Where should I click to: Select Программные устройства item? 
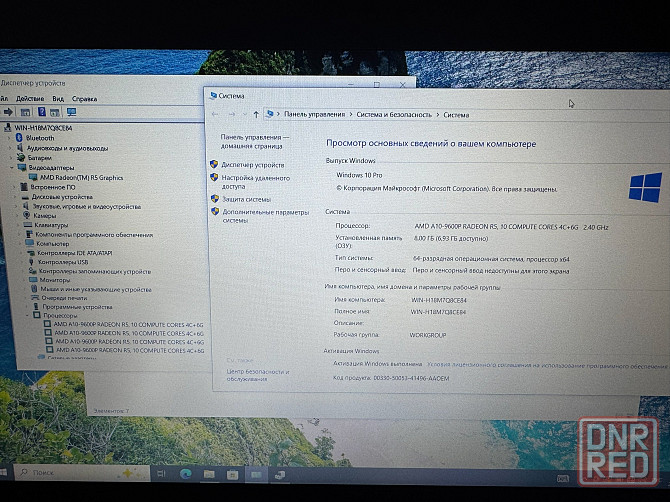point(77,307)
